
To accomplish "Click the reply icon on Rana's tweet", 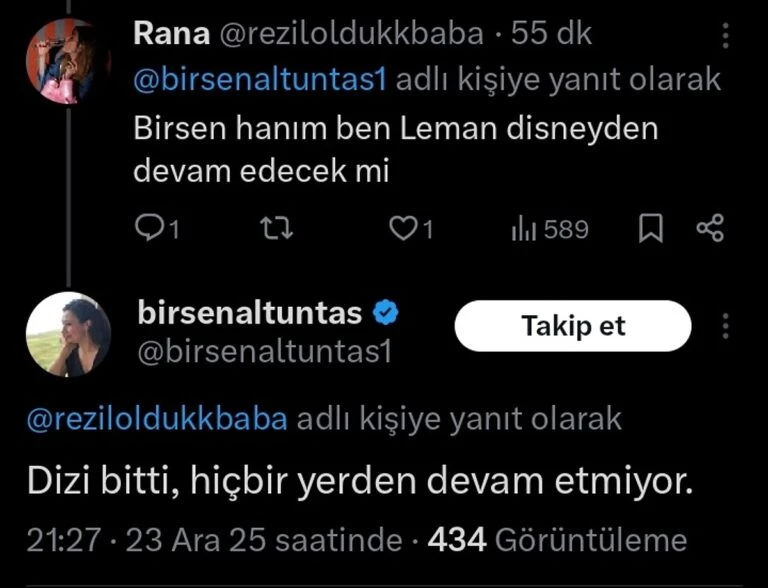I will click(150, 230).
